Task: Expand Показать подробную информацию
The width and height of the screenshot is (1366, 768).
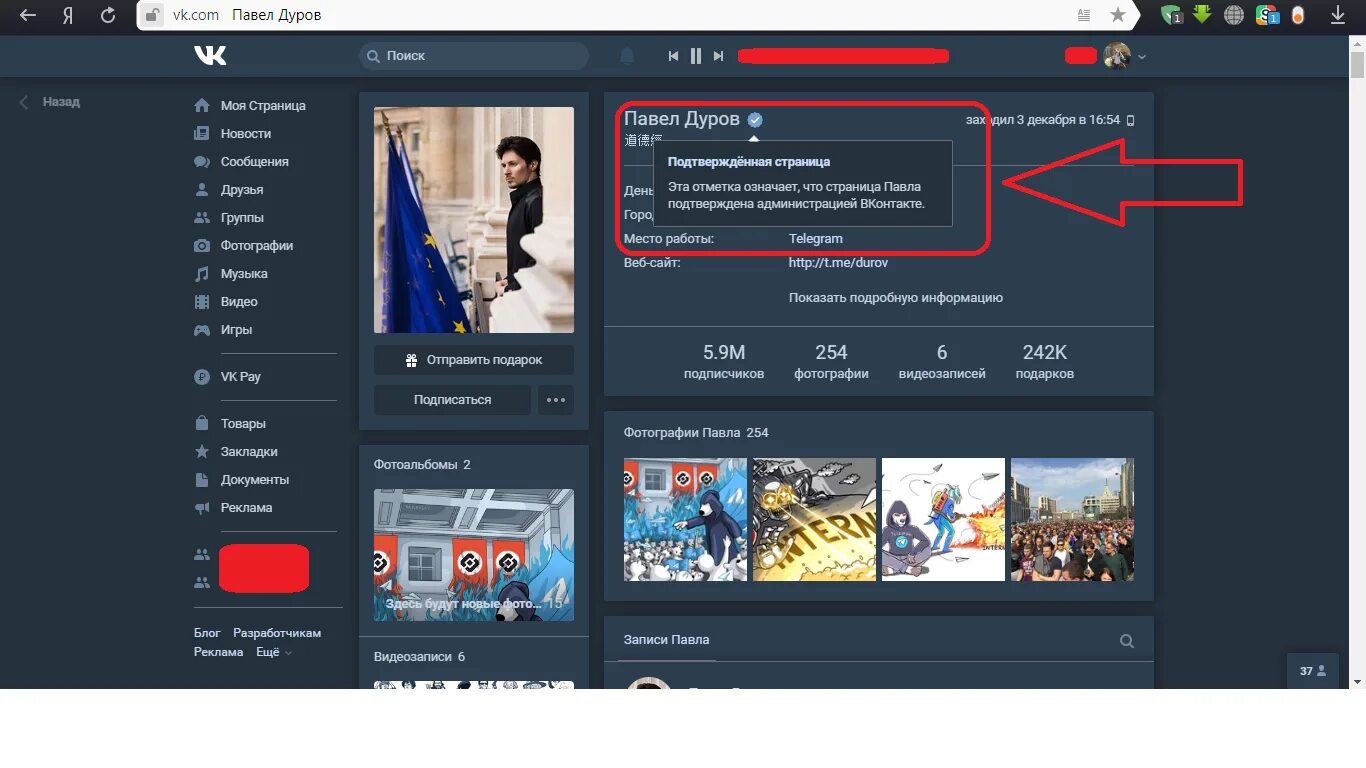Action: click(895, 298)
